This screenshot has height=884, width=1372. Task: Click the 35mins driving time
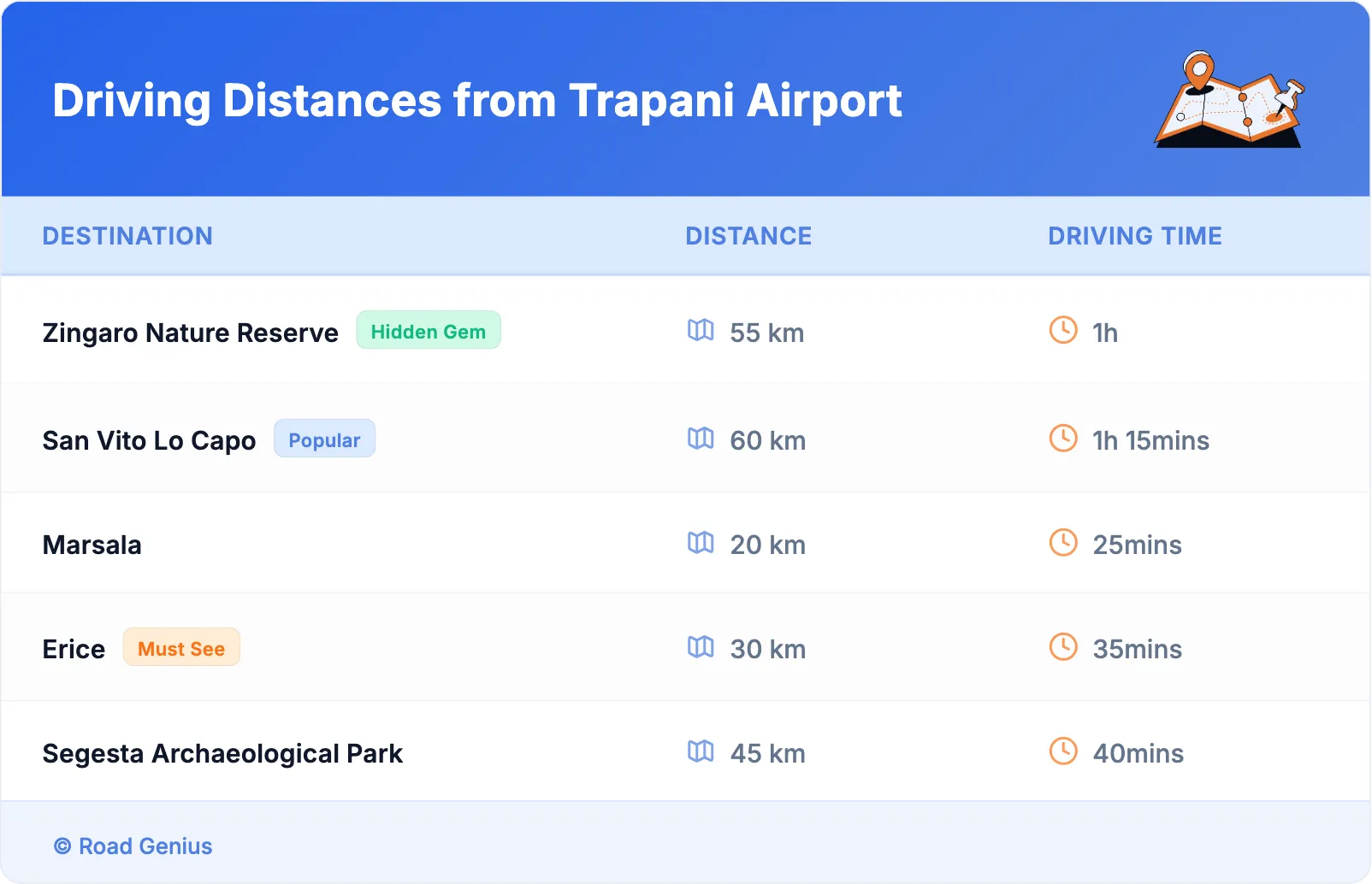tap(1138, 649)
